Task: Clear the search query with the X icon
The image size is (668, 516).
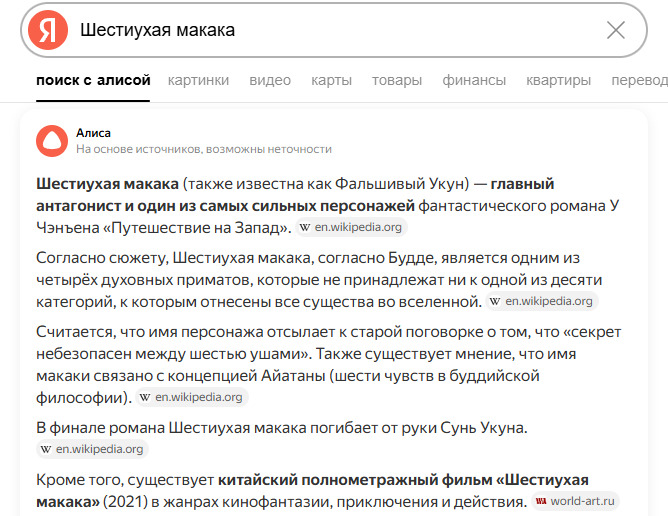Action: coord(616,30)
